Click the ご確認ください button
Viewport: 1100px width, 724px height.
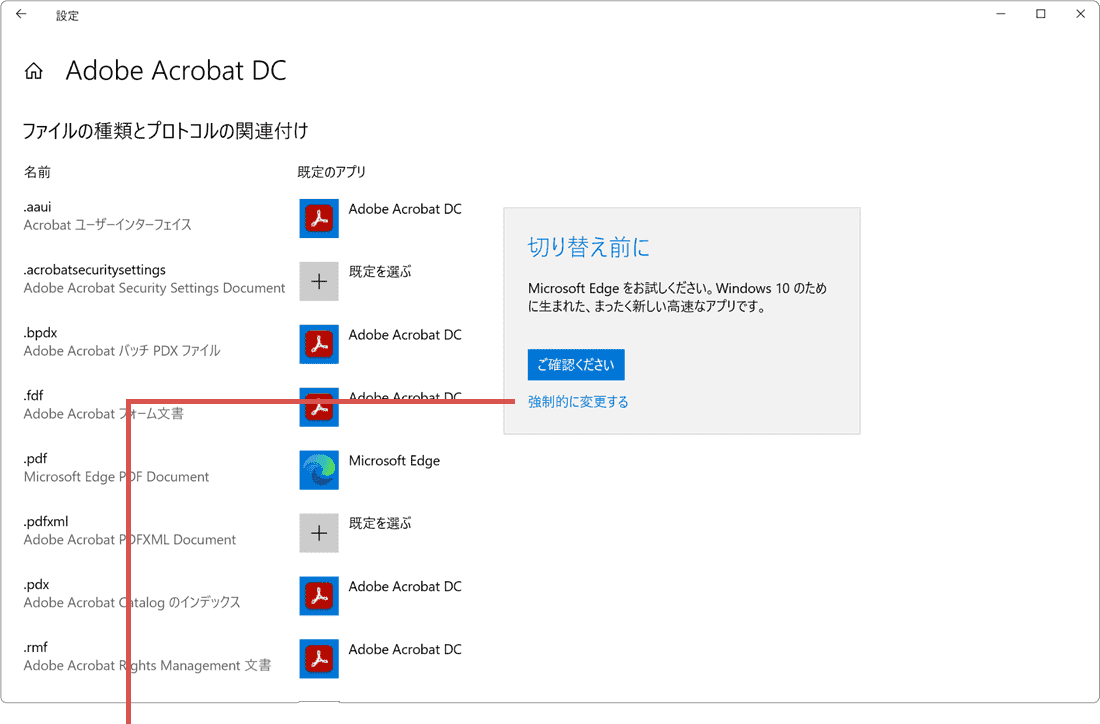tap(576, 364)
